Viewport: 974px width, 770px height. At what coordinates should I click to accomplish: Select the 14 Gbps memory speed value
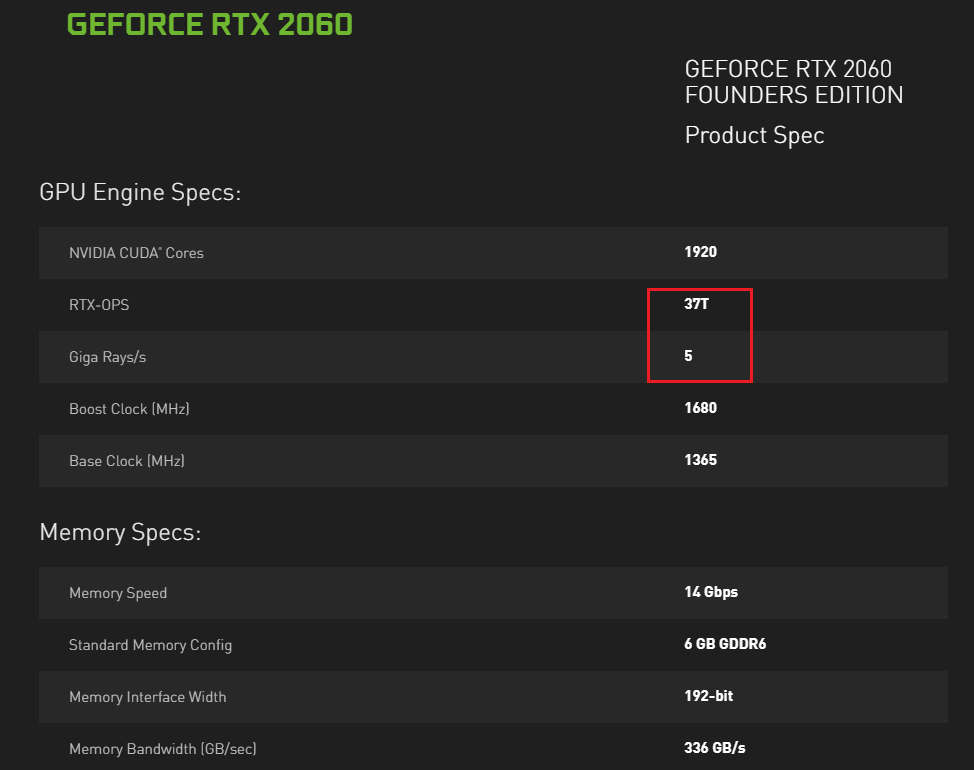[x=711, y=592]
